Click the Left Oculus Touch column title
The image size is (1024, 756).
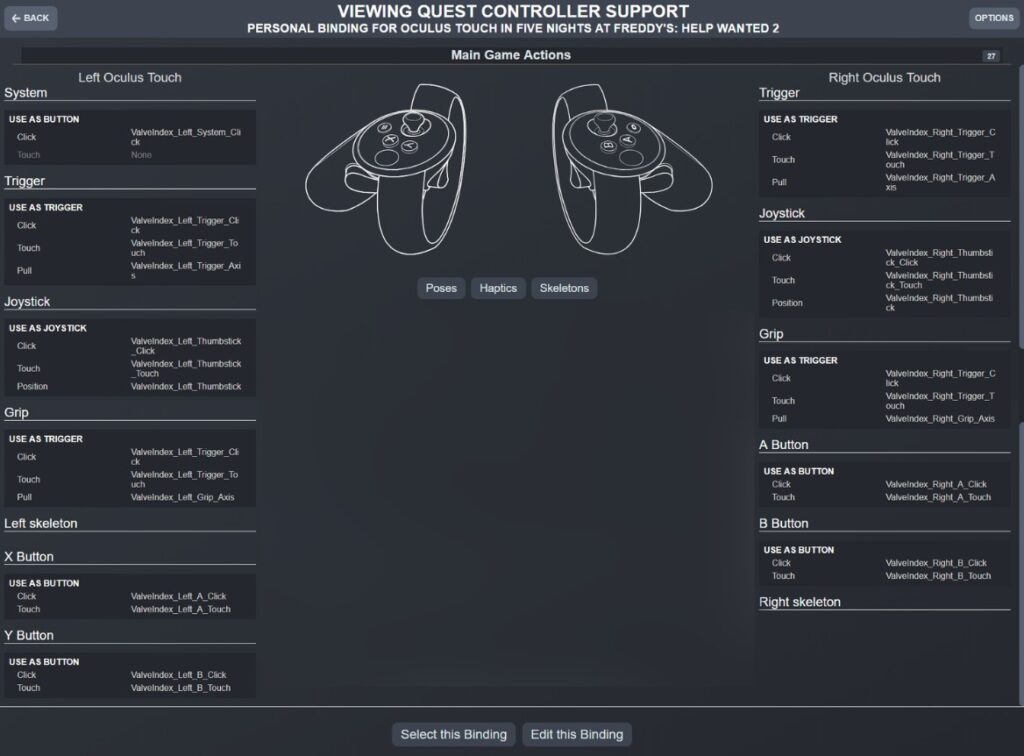(x=130, y=78)
